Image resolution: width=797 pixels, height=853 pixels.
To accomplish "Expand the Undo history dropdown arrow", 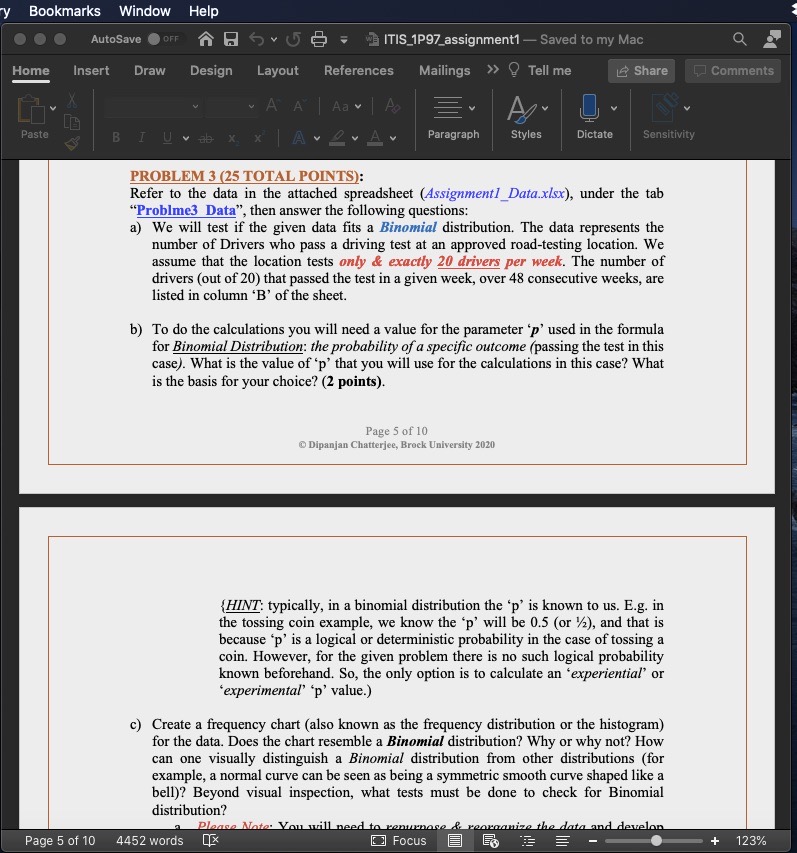I will pos(274,40).
